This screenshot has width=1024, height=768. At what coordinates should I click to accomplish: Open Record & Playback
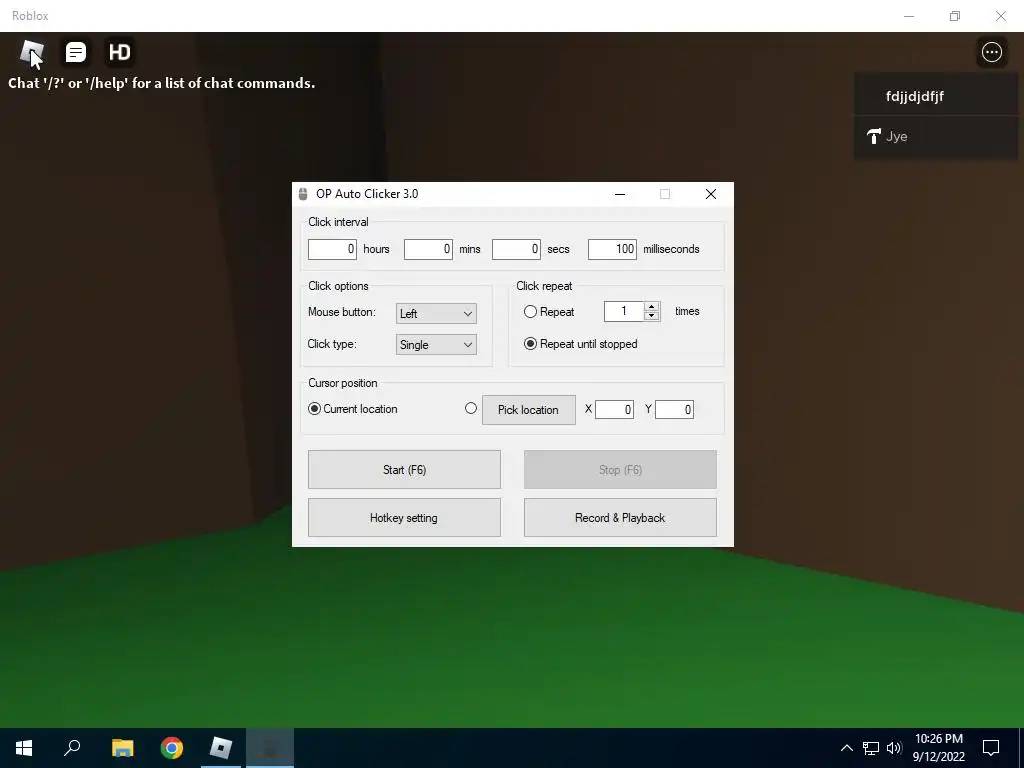[x=620, y=518]
